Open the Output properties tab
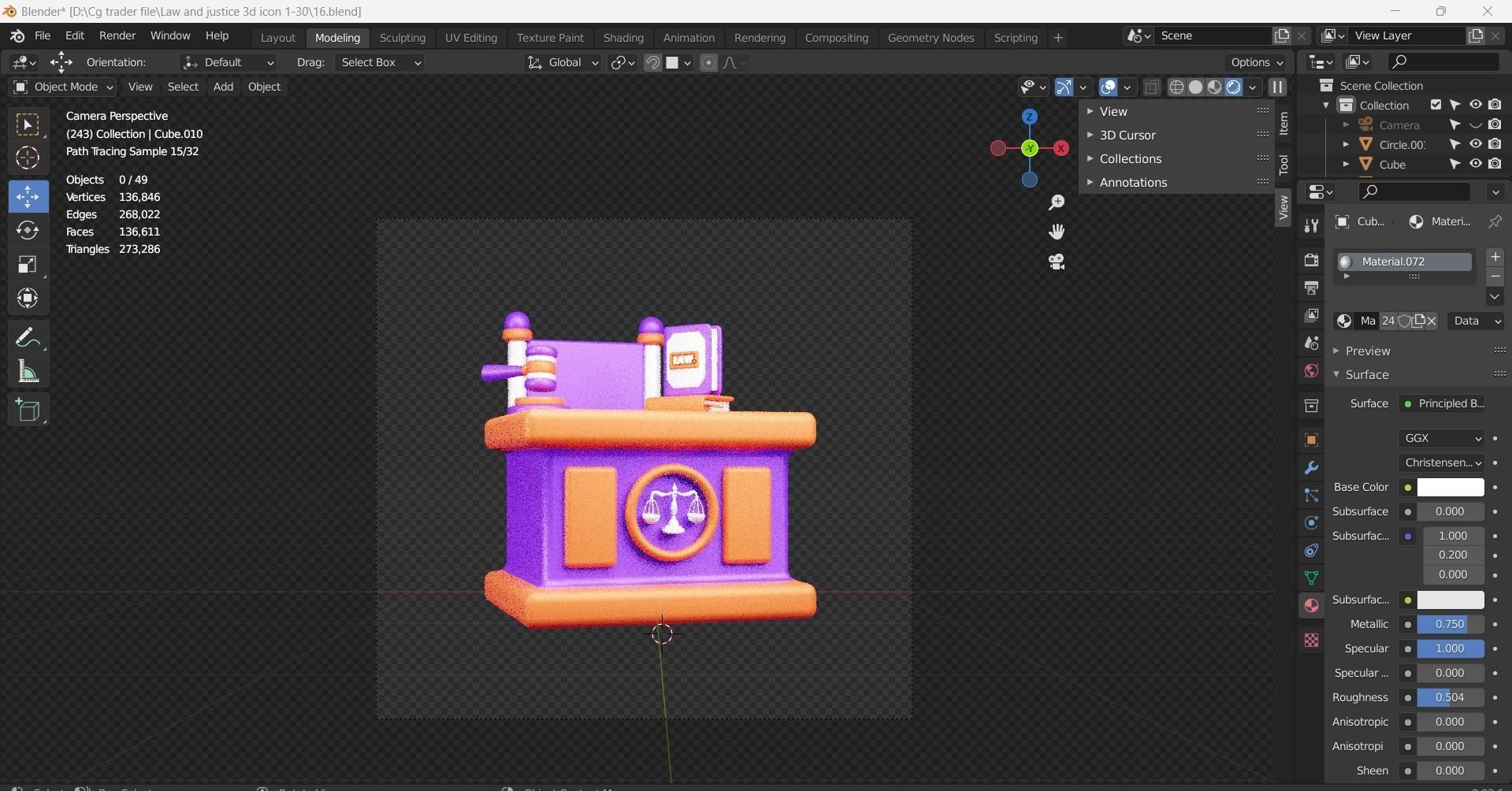This screenshot has width=1512, height=791. [x=1311, y=288]
